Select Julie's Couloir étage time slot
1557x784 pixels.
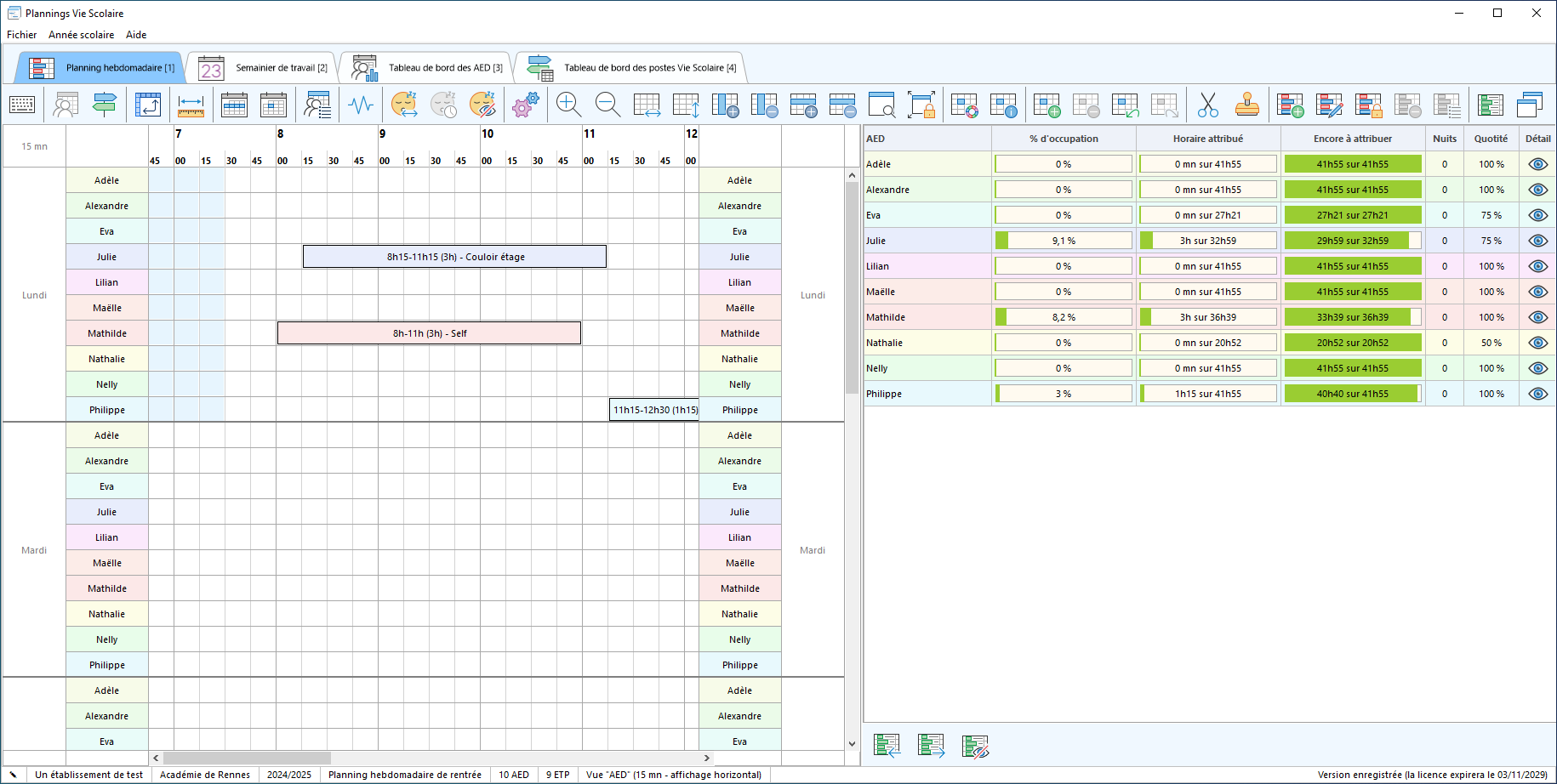(x=454, y=257)
